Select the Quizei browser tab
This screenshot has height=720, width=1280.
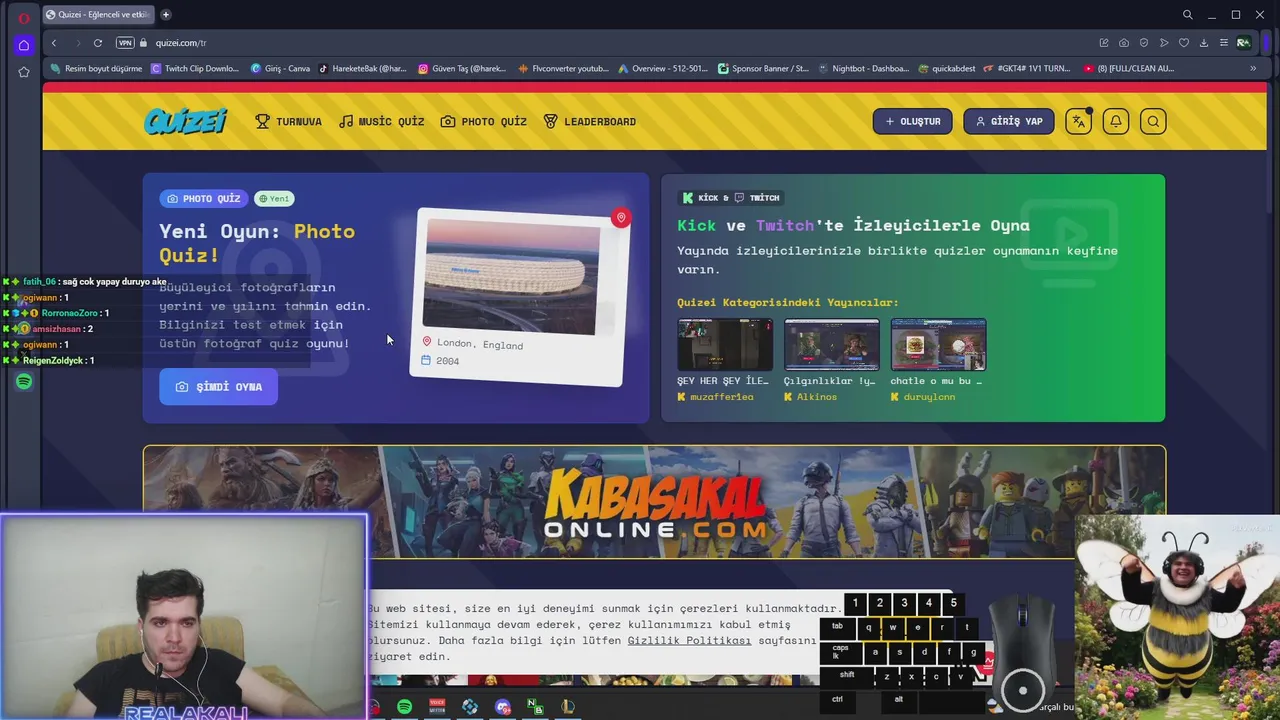[97, 14]
